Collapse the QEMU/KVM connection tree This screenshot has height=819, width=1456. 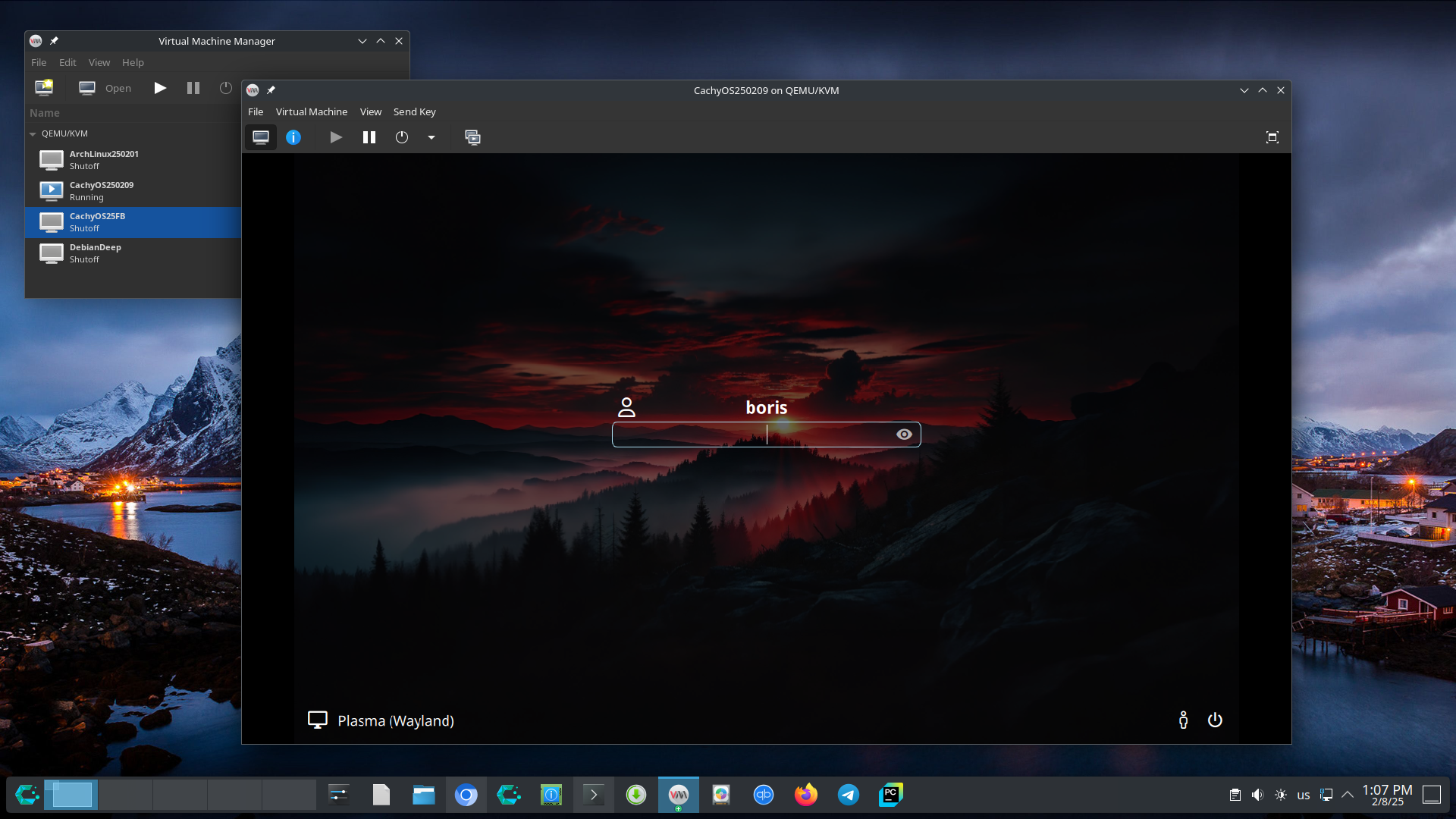[x=33, y=133]
